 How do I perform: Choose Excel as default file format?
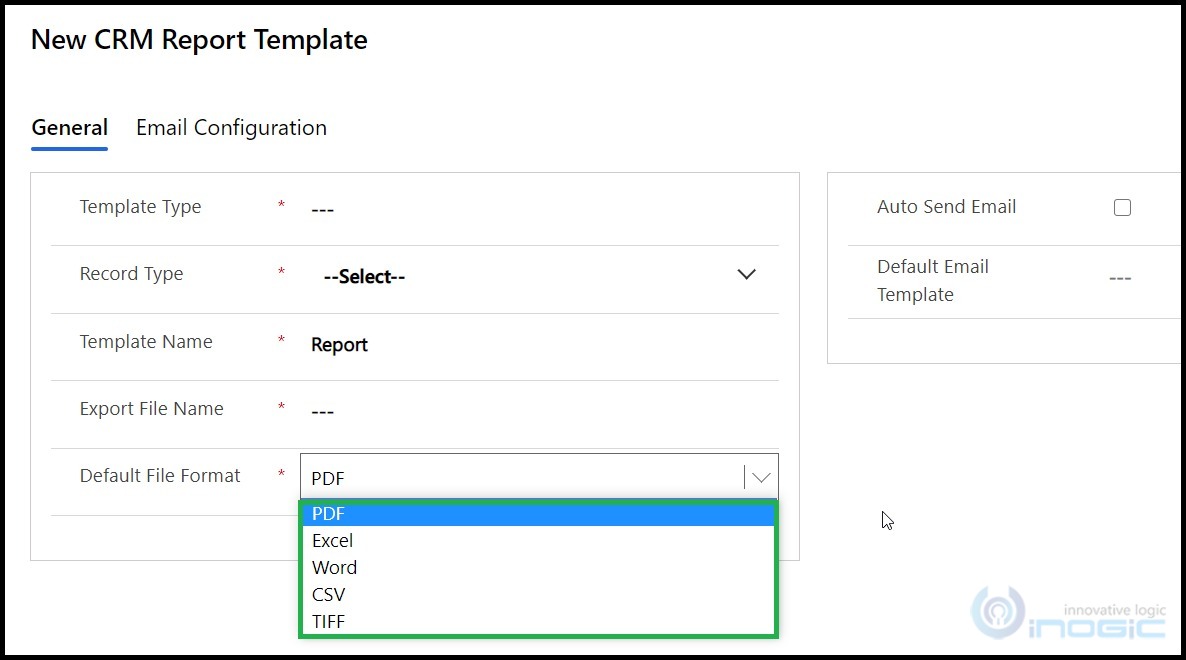539,541
